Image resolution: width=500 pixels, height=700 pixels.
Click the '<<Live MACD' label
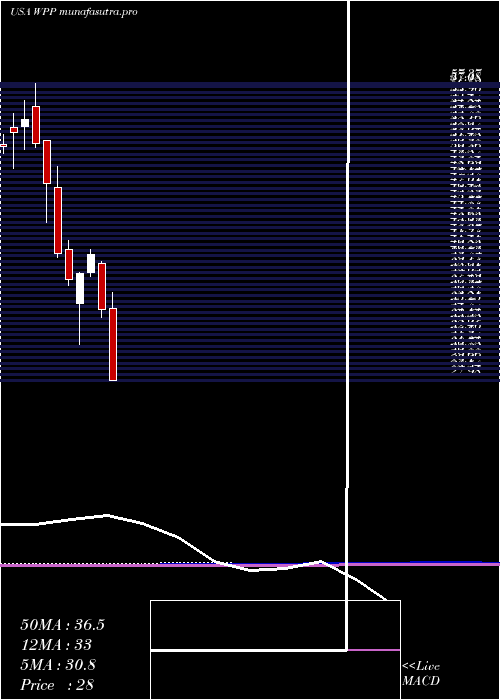click(421, 674)
